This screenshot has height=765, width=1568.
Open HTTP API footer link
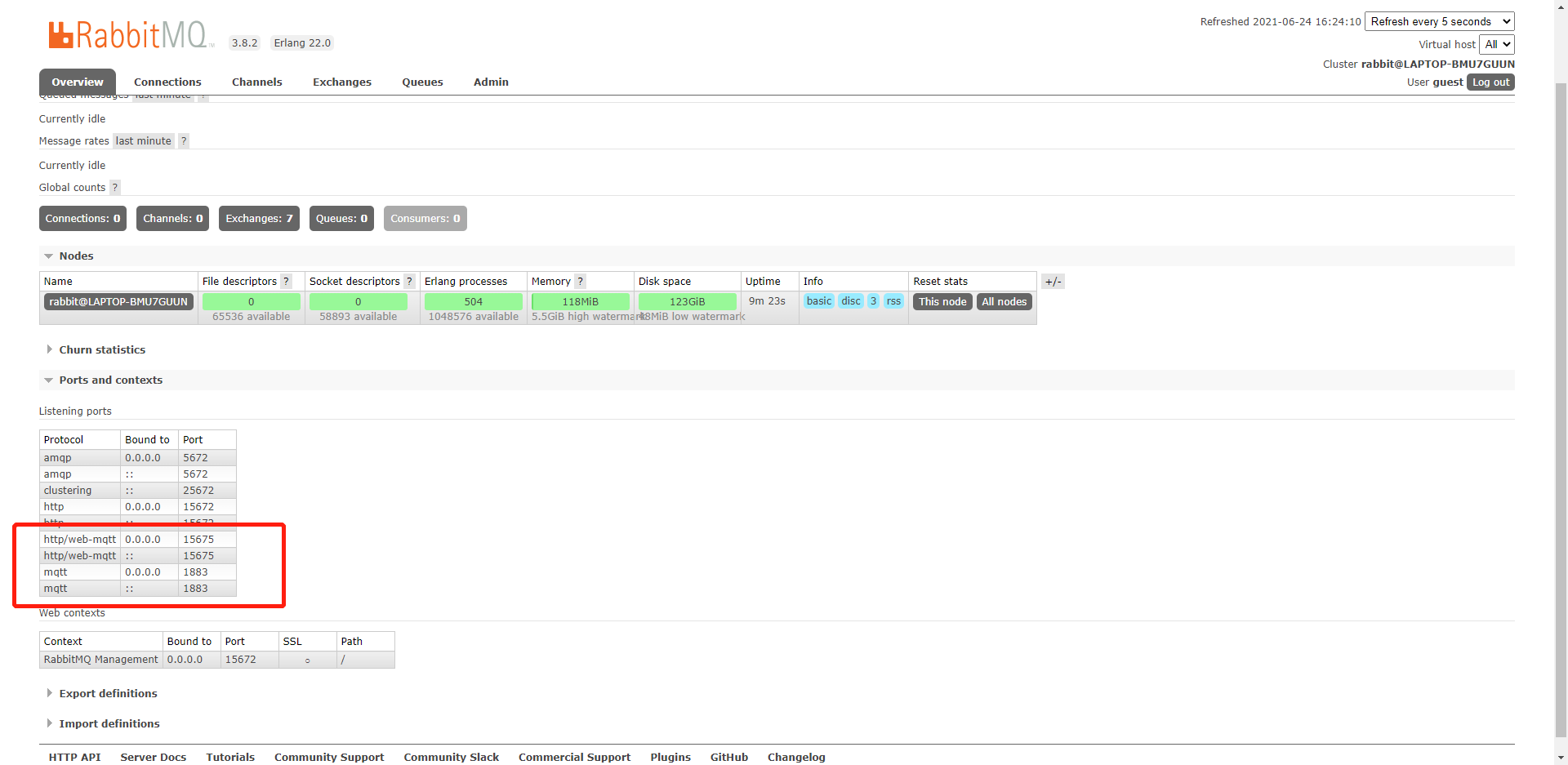pos(74,758)
